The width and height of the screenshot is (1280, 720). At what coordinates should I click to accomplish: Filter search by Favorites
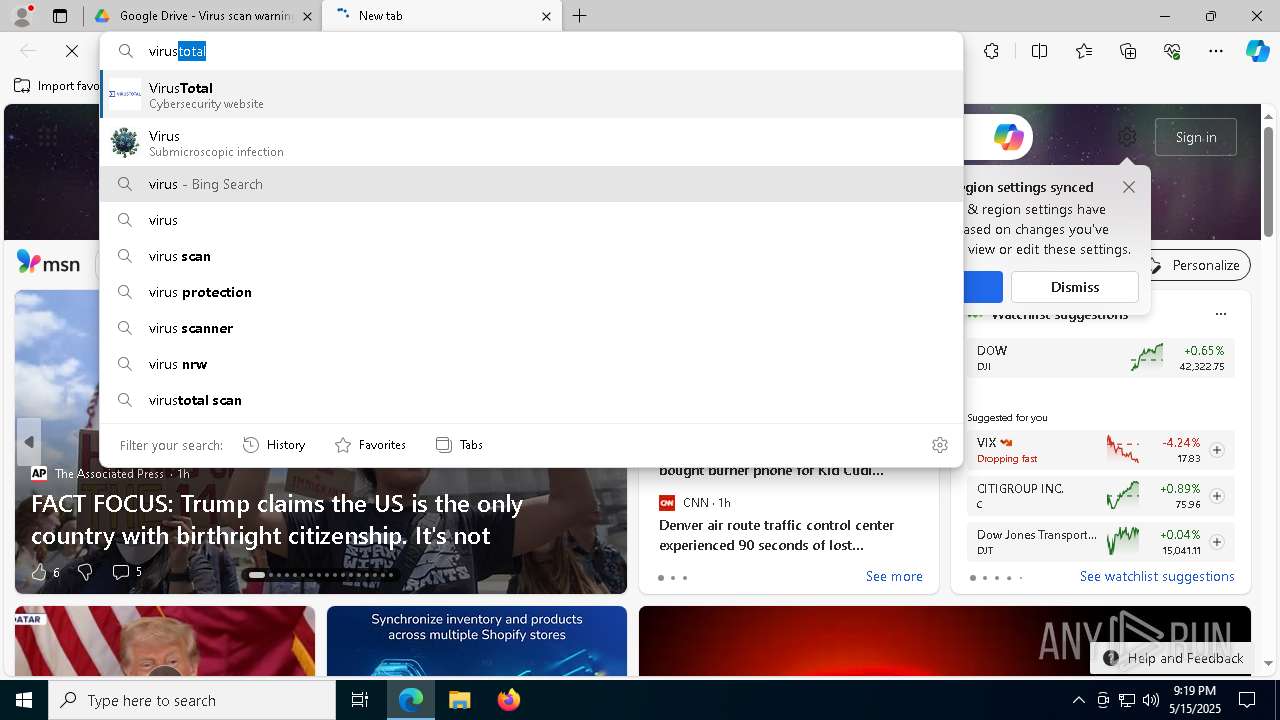(x=370, y=445)
